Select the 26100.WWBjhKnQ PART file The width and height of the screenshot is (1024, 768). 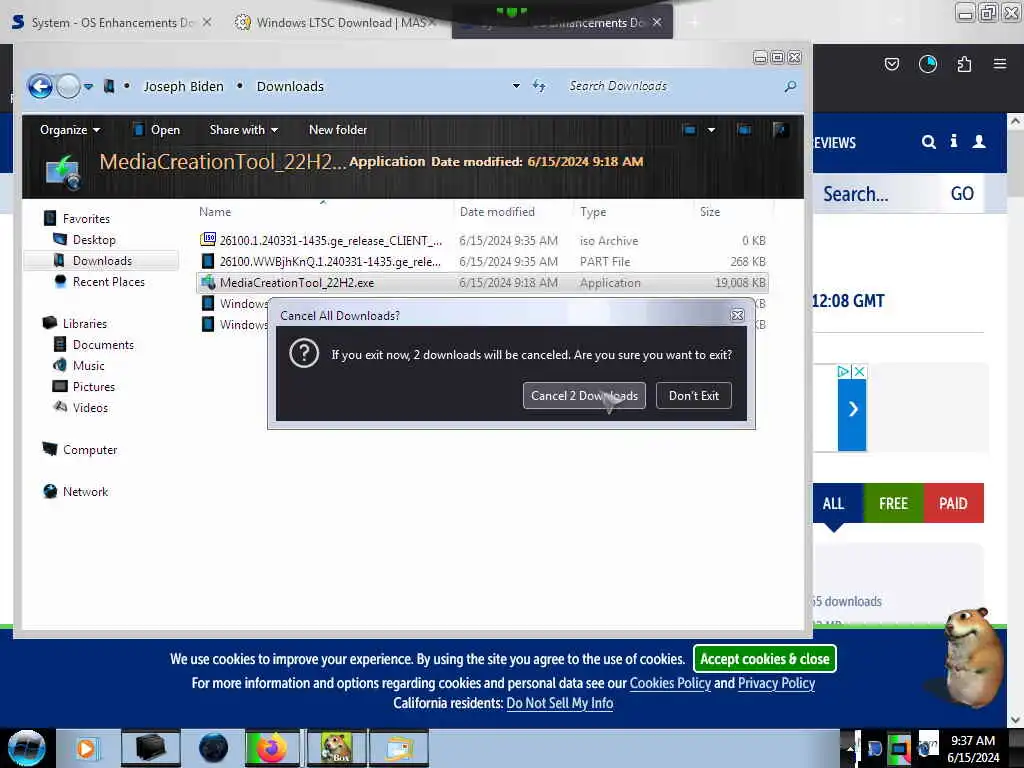pyautogui.click(x=482, y=261)
